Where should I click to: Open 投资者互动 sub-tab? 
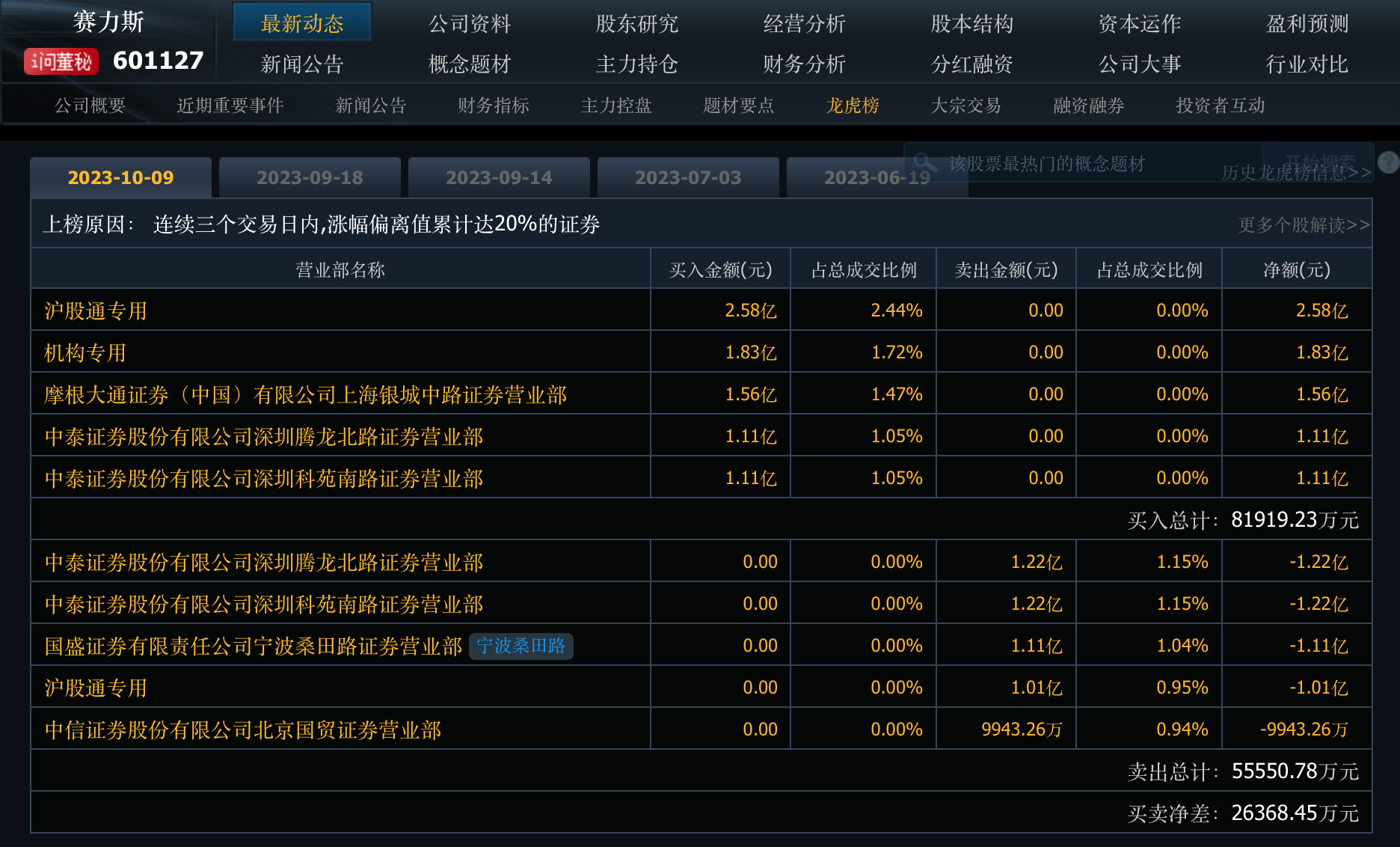point(1221,106)
